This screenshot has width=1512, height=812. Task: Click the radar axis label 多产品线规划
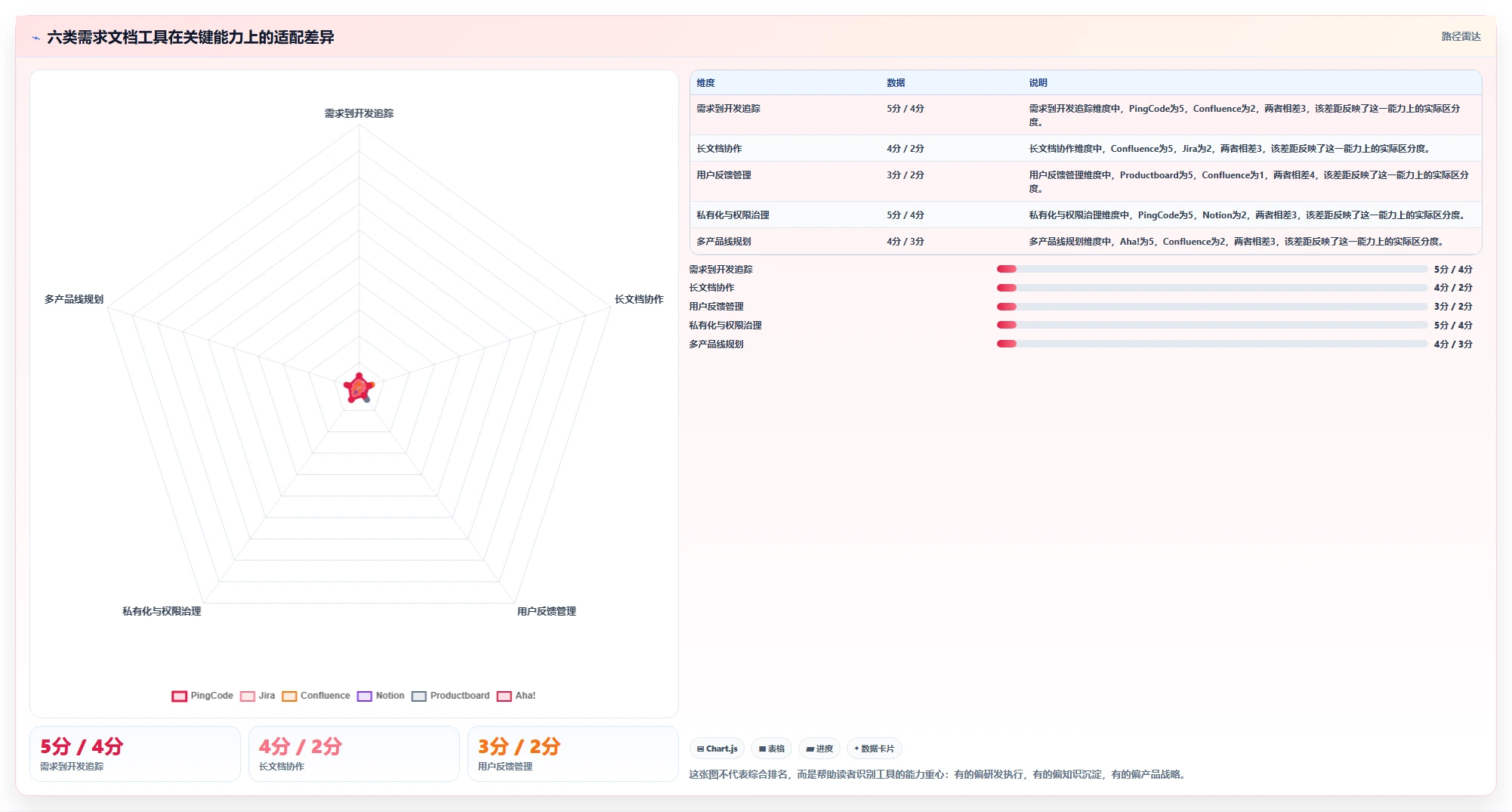(73, 299)
